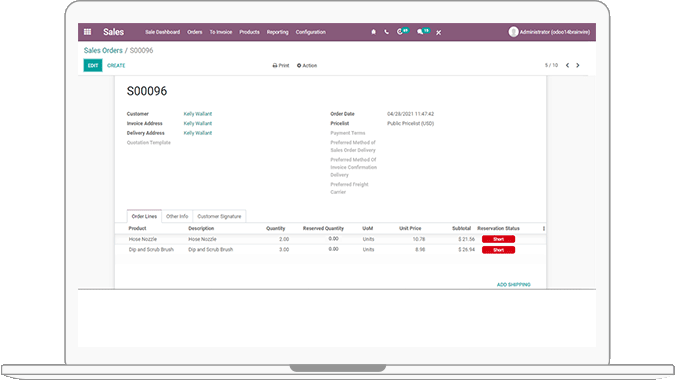Open the Action dropdown

tap(307, 65)
